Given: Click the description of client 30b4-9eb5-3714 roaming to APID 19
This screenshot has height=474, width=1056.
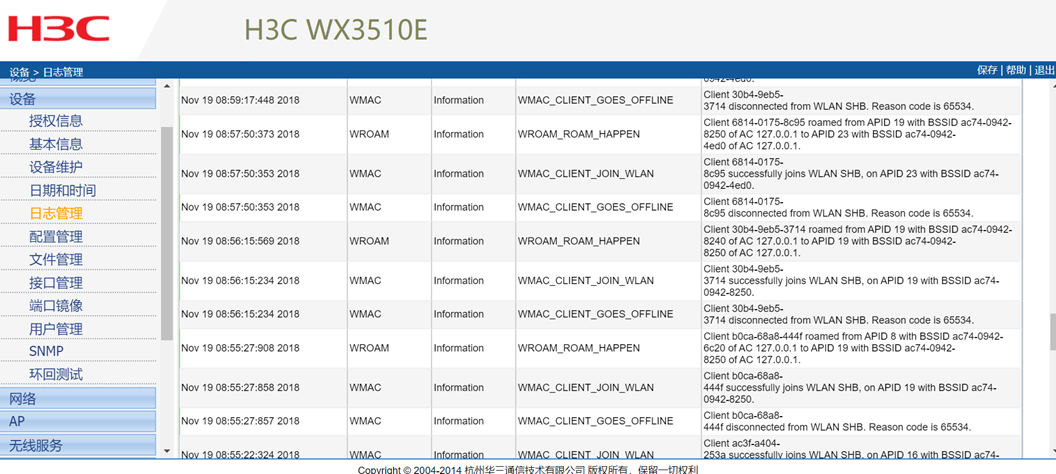Looking at the screenshot, I should tap(857, 241).
